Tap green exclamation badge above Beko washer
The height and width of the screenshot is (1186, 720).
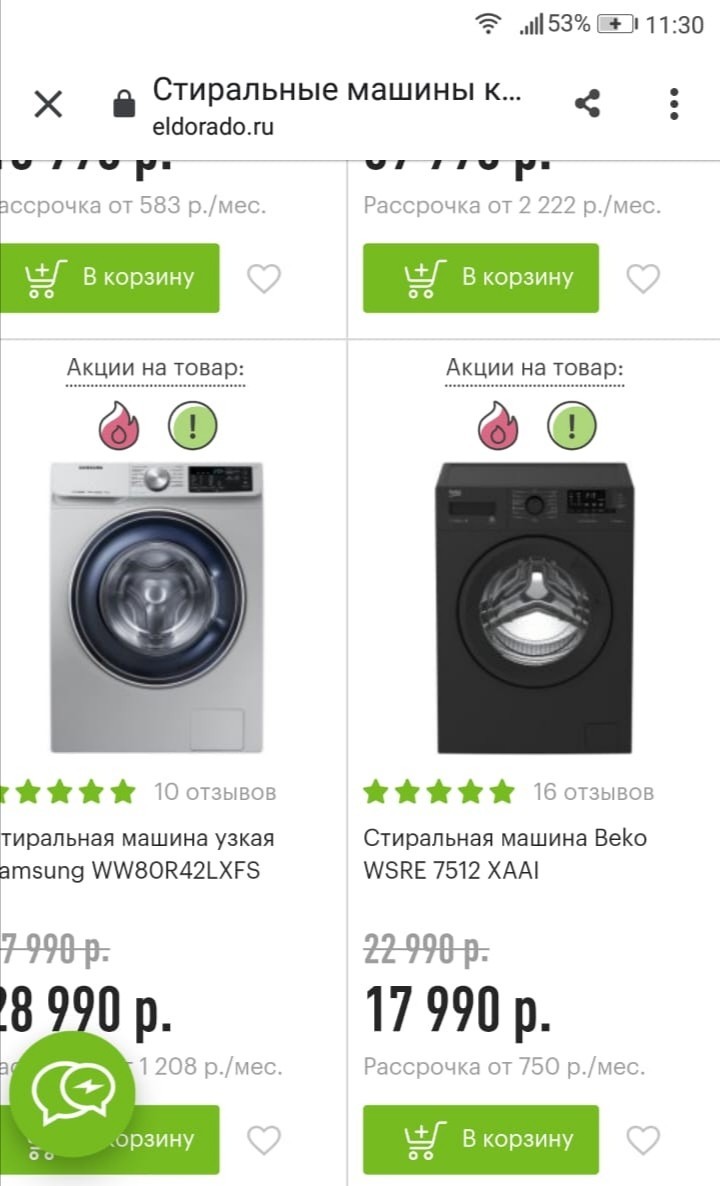point(571,426)
